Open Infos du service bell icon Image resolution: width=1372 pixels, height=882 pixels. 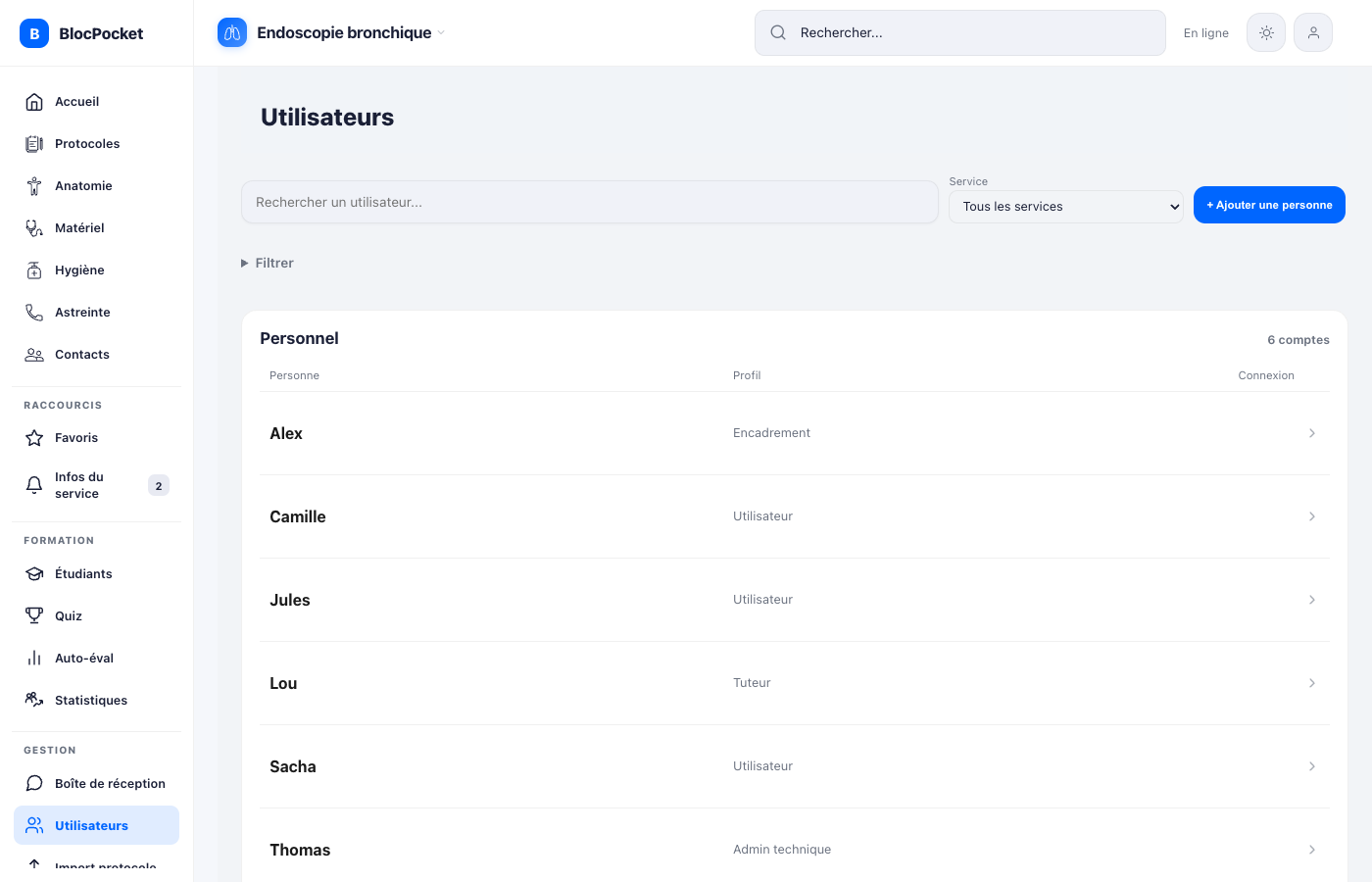click(x=34, y=485)
